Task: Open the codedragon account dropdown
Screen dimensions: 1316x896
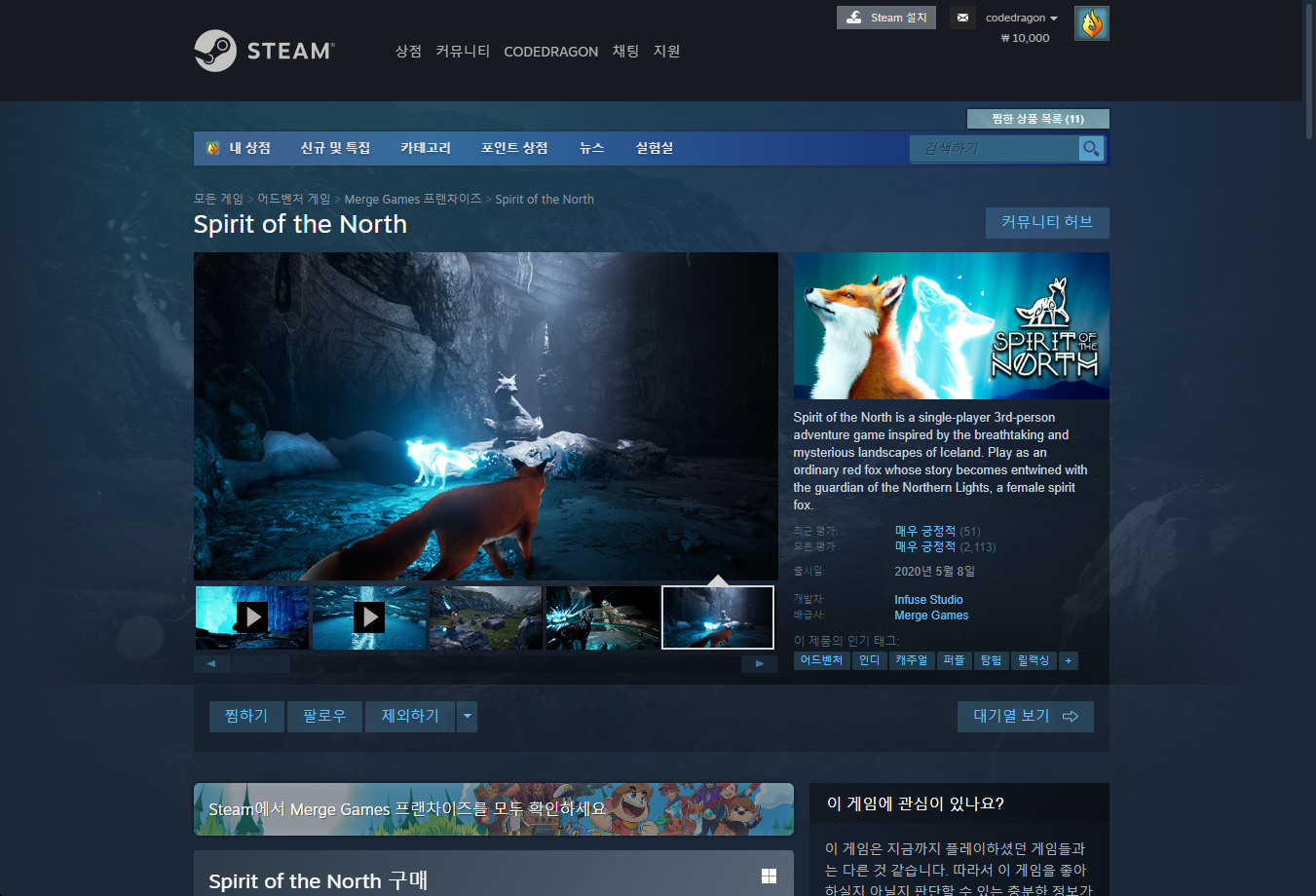Action: pos(1022,18)
